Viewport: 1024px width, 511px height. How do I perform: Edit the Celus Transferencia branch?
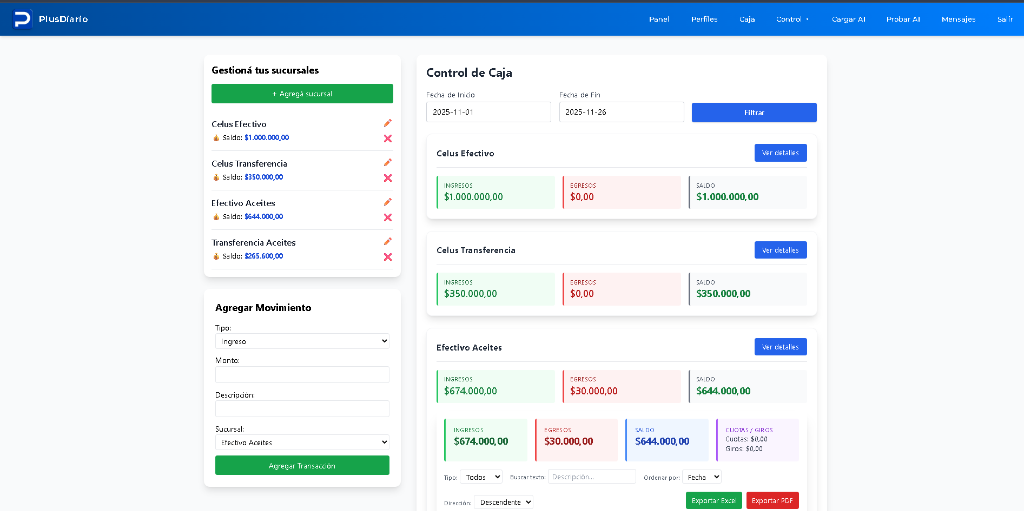point(388,162)
